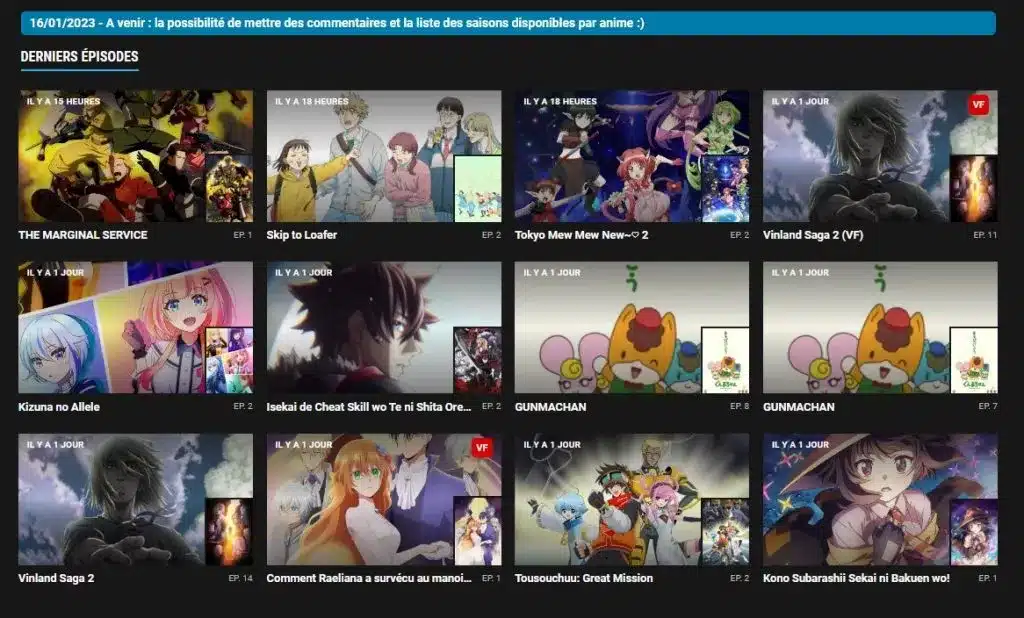
Task: Click the VF badge on Comment Raeliana card
Action: coord(482,446)
